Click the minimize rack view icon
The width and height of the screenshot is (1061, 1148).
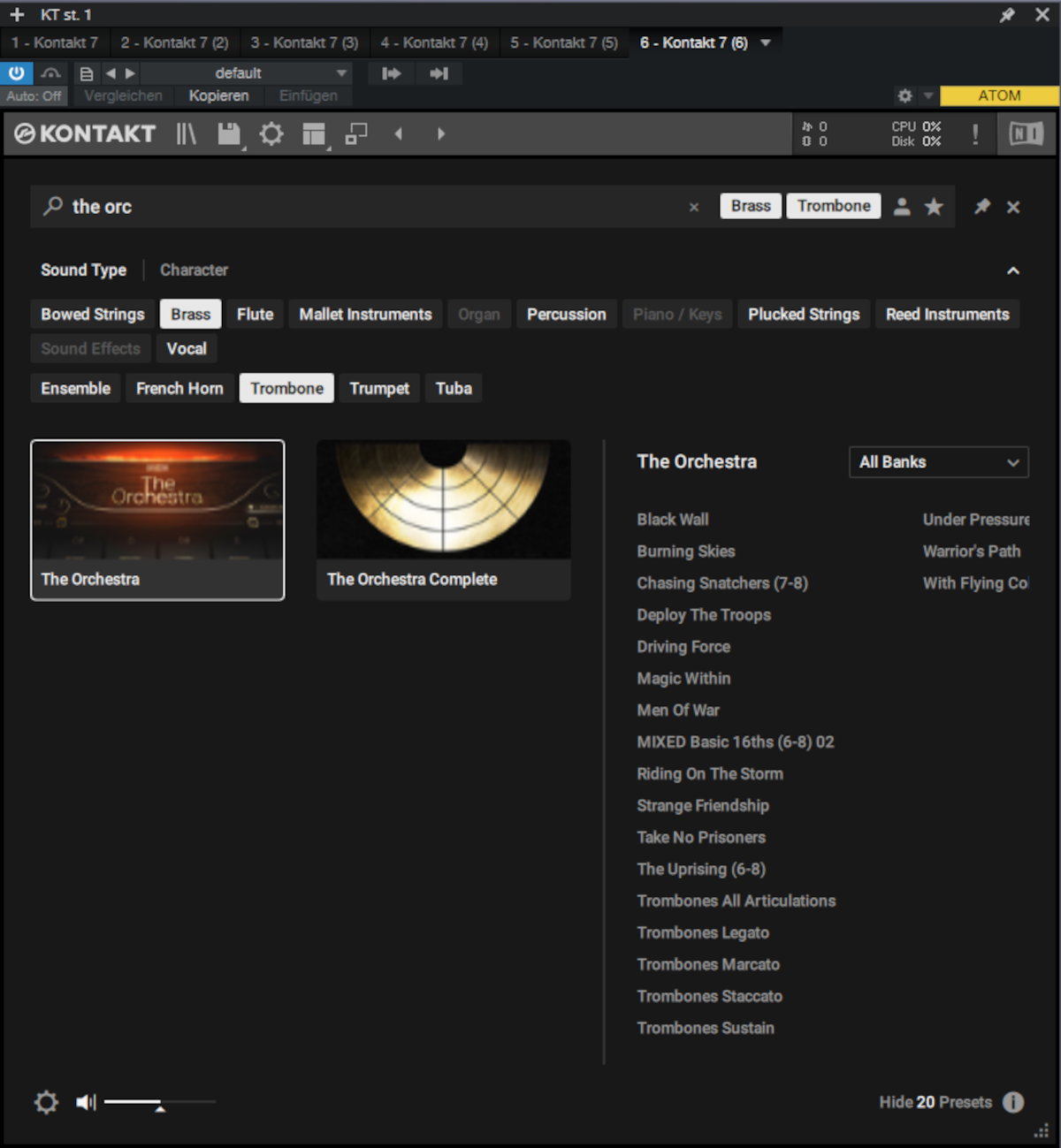tap(356, 133)
